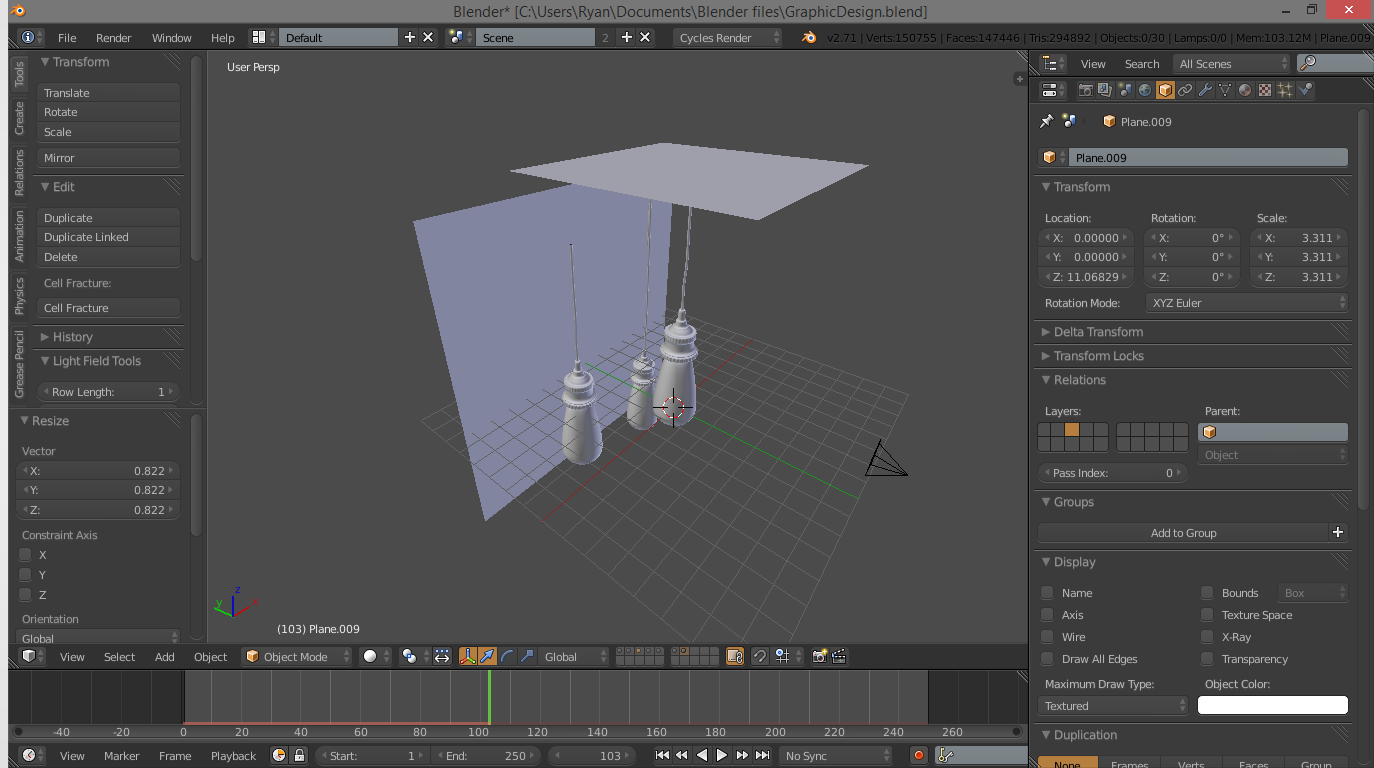Open the Texture properties tab (checker icon)
Viewport: 1374px width, 768px height.
(1265, 90)
